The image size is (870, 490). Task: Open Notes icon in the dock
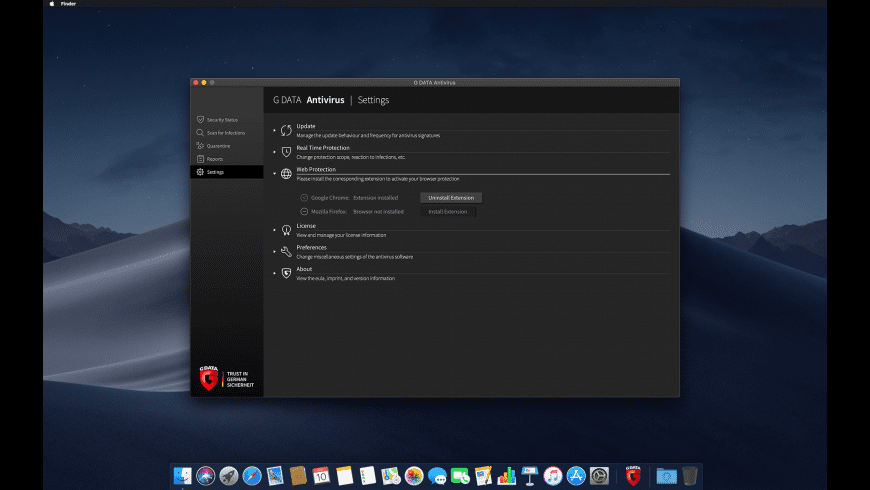pyautogui.click(x=345, y=476)
